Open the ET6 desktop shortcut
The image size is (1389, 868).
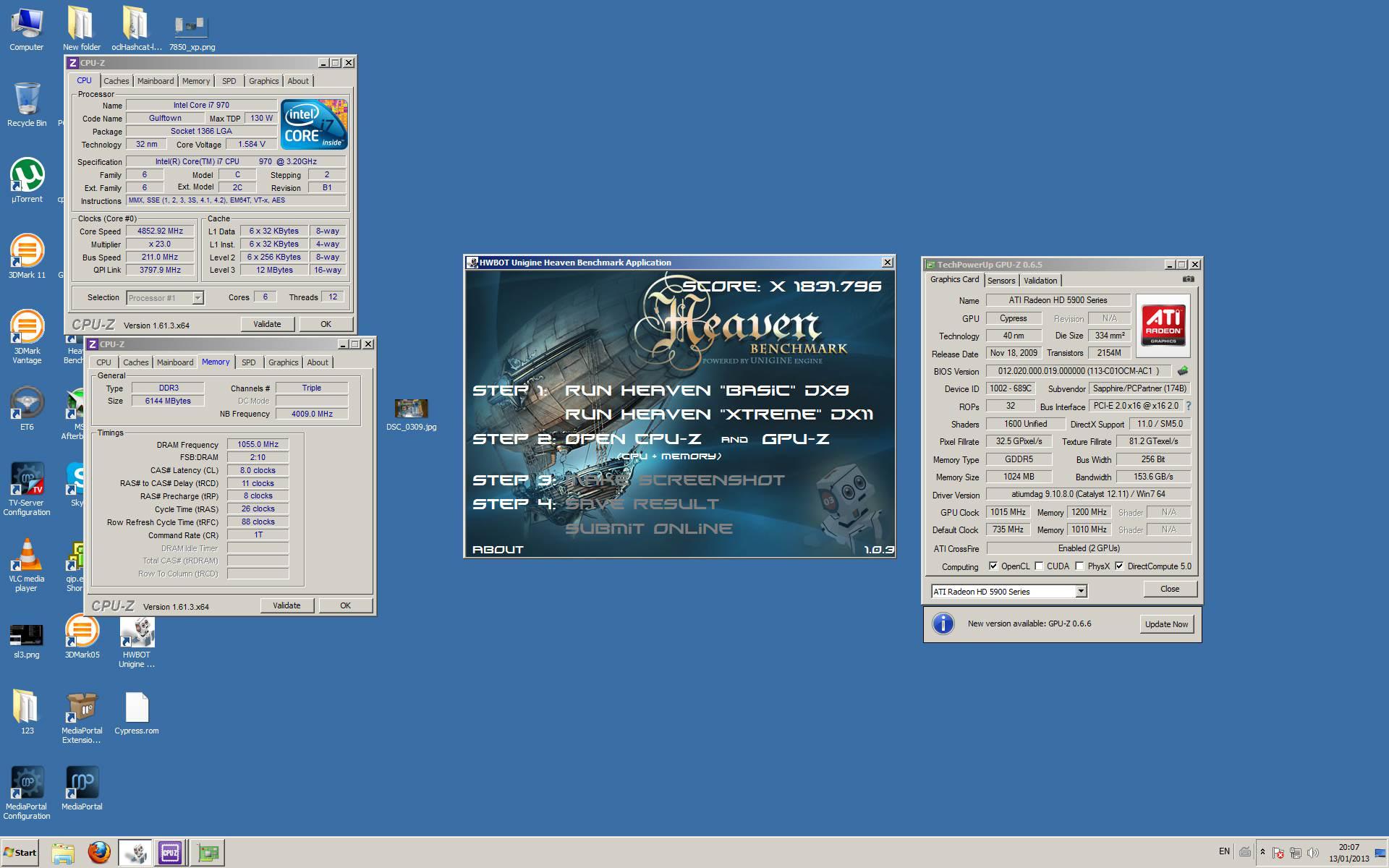point(27,409)
